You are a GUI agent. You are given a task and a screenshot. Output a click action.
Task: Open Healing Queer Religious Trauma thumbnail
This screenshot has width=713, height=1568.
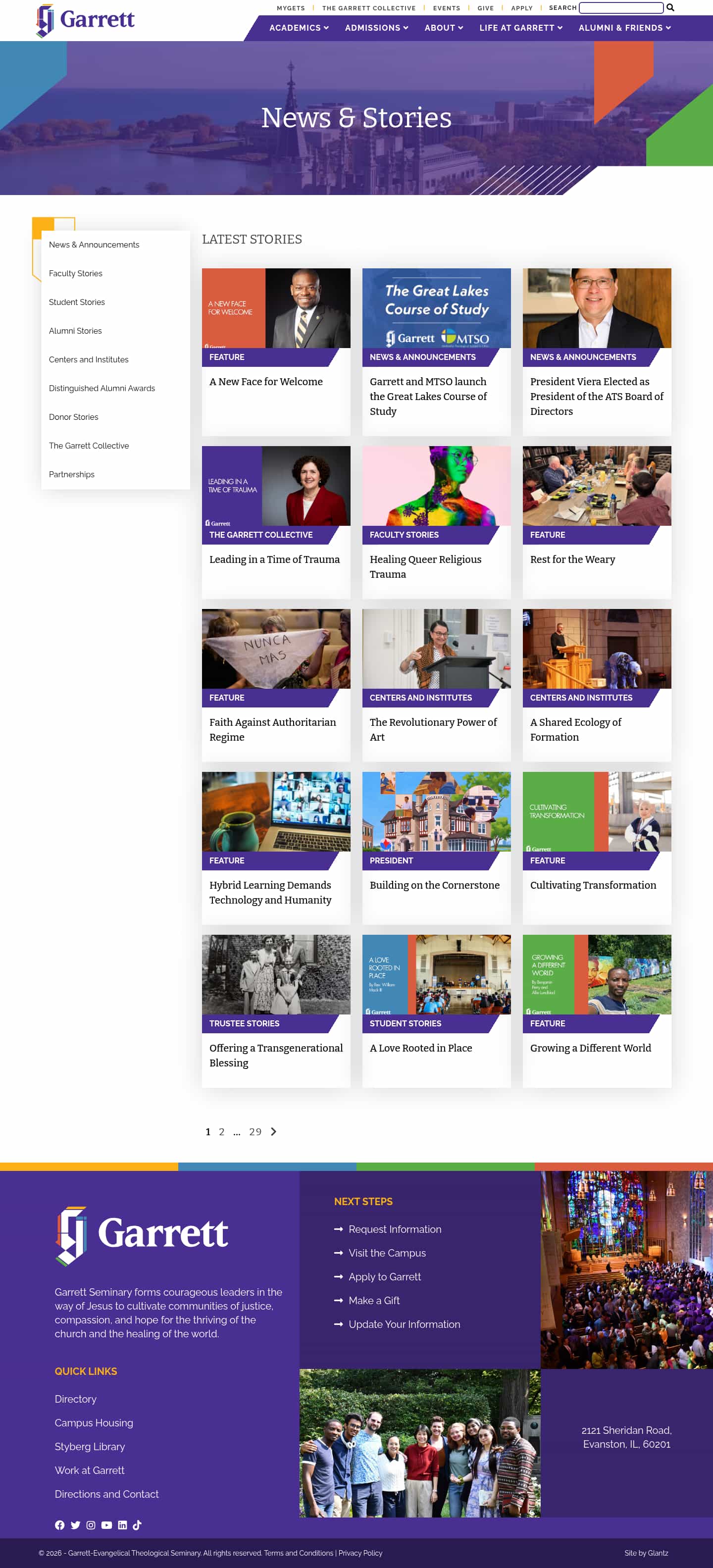click(x=437, y=486)
